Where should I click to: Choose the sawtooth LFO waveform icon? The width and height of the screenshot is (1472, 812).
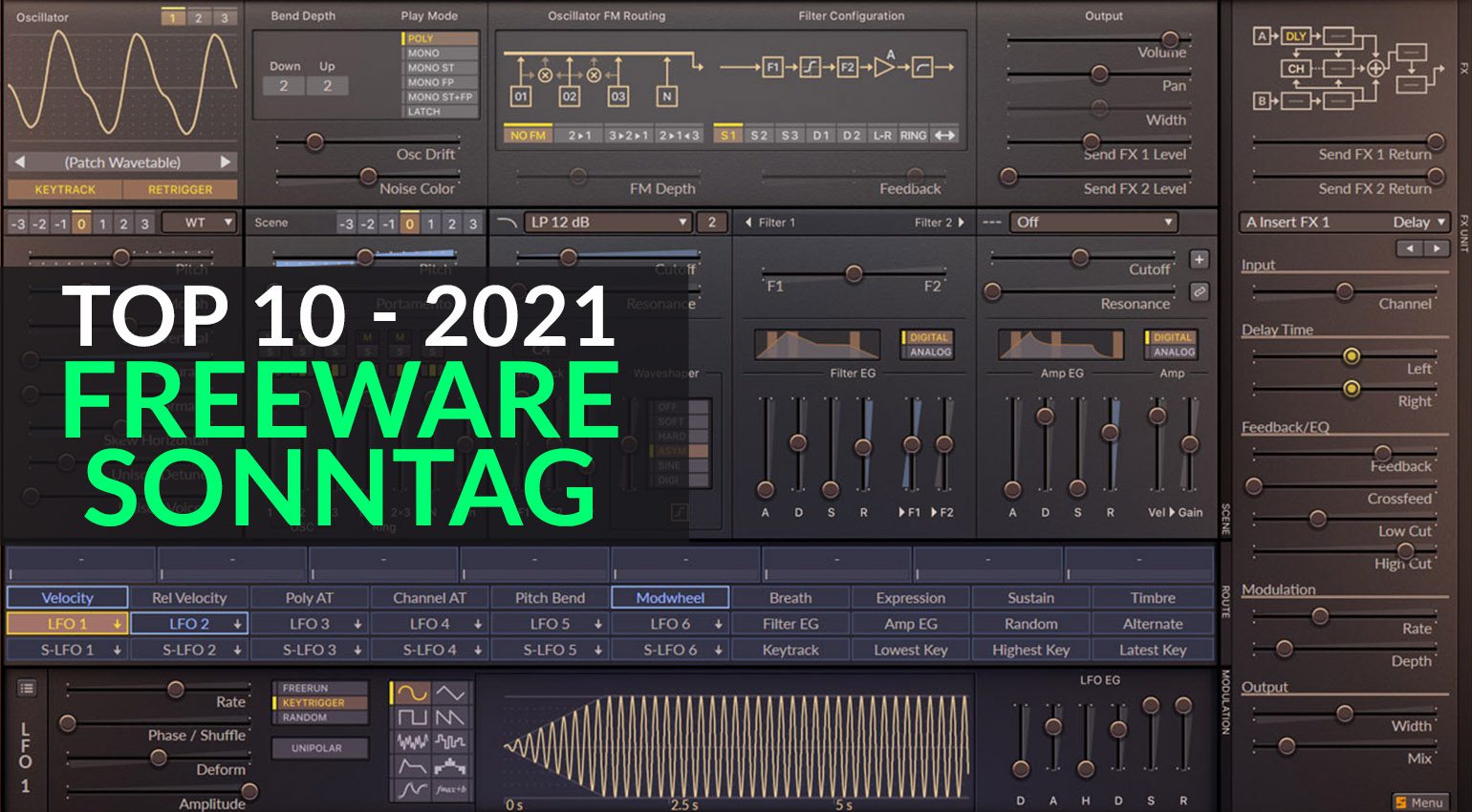pyautogui.click(x=450, y=717)
